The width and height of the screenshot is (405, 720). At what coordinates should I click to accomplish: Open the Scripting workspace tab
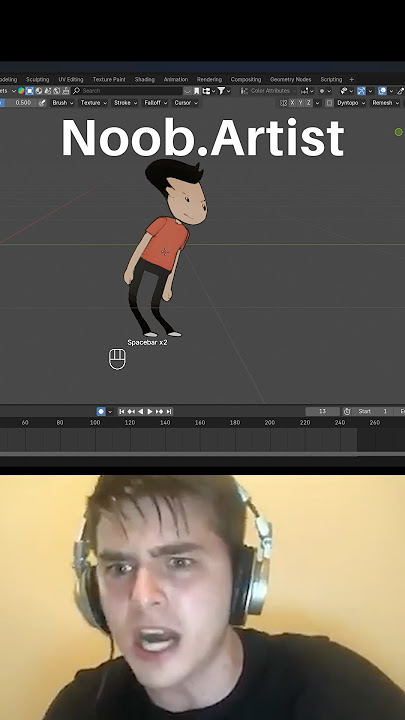pos(331,79)
